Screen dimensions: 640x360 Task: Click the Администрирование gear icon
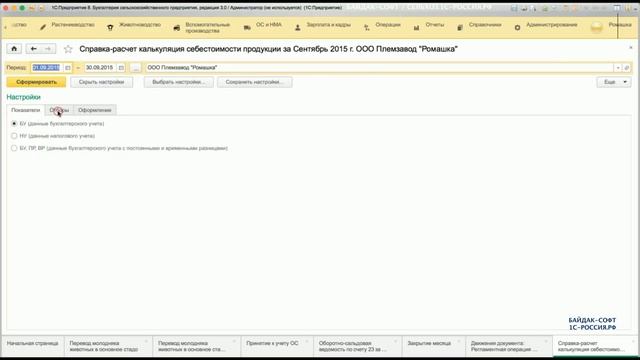(517, 27)
